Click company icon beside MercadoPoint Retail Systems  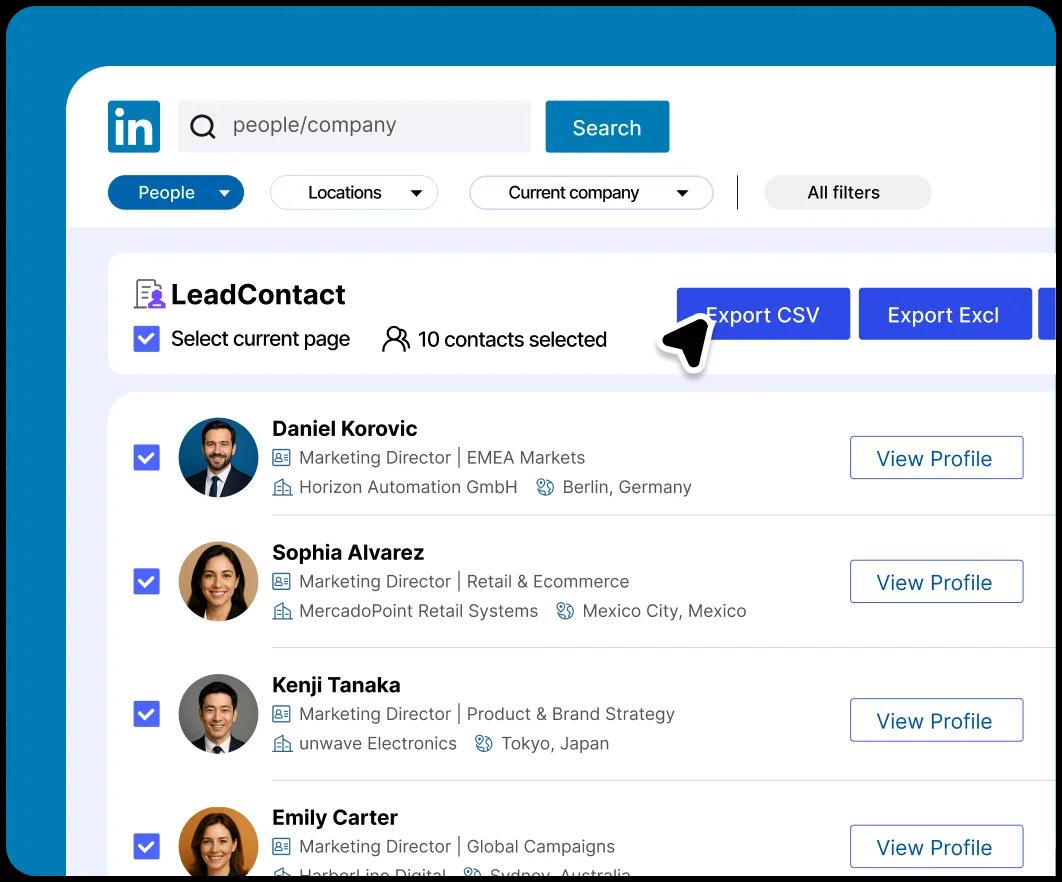tap(282, 611)
